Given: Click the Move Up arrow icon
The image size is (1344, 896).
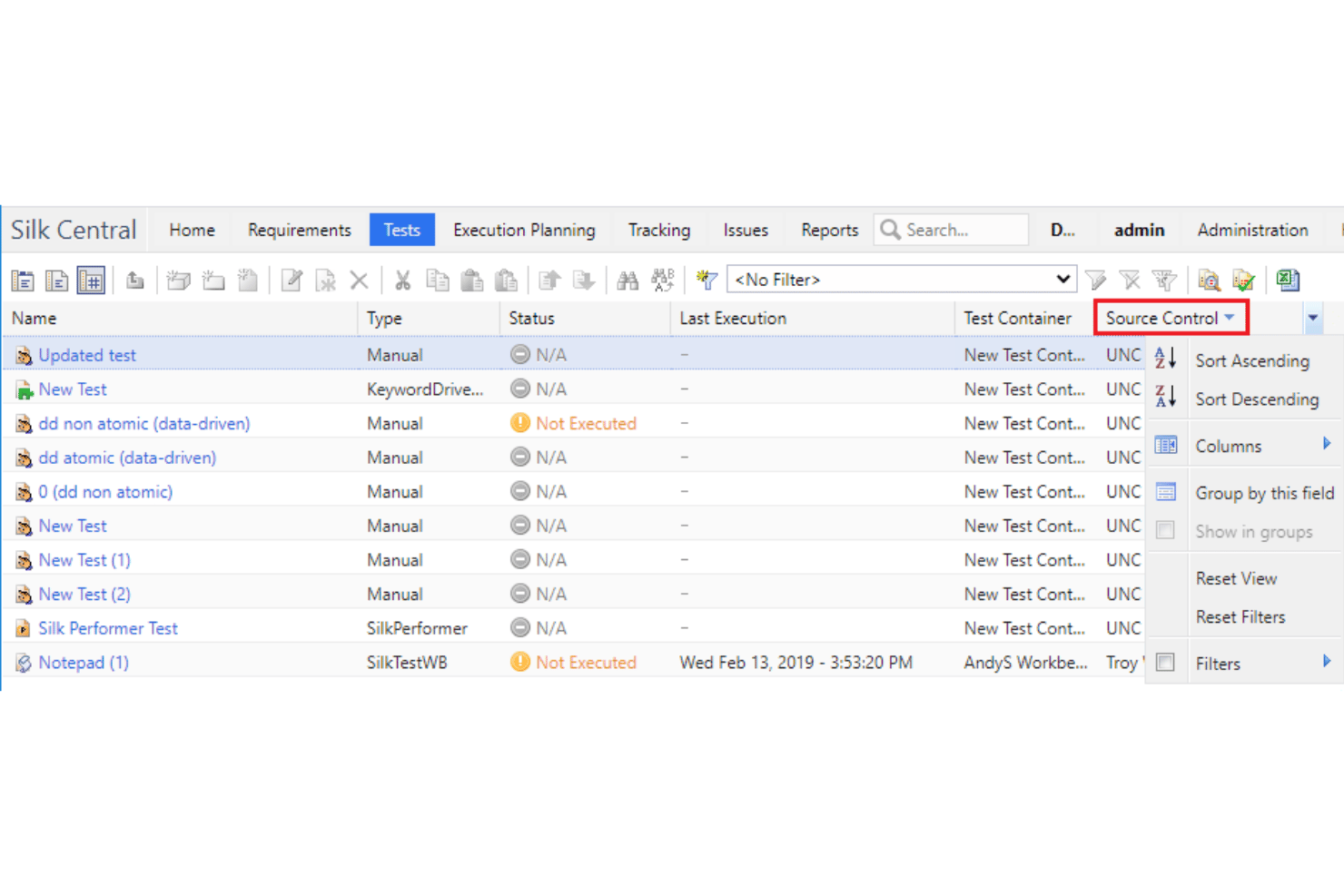Looking at the screenshot, I should click(x=549, y=281).
